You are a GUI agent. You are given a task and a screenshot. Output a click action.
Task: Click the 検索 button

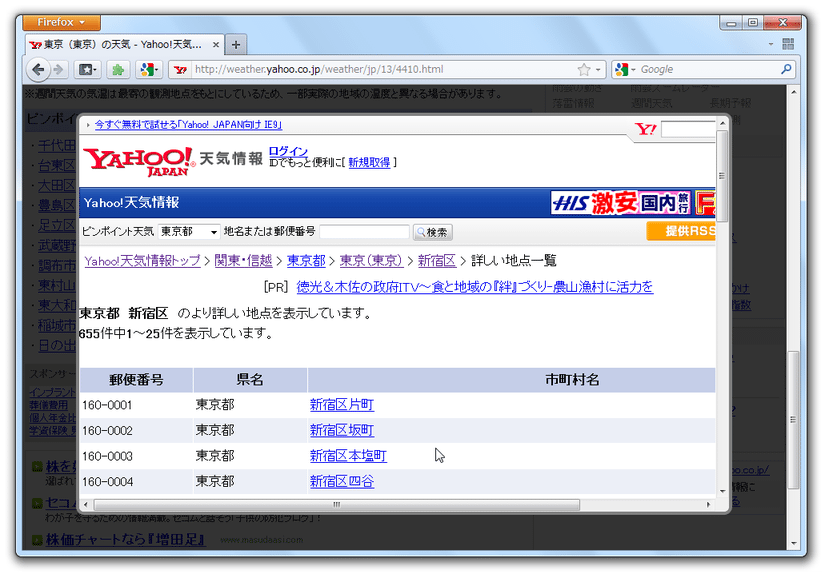pos(432,232)
